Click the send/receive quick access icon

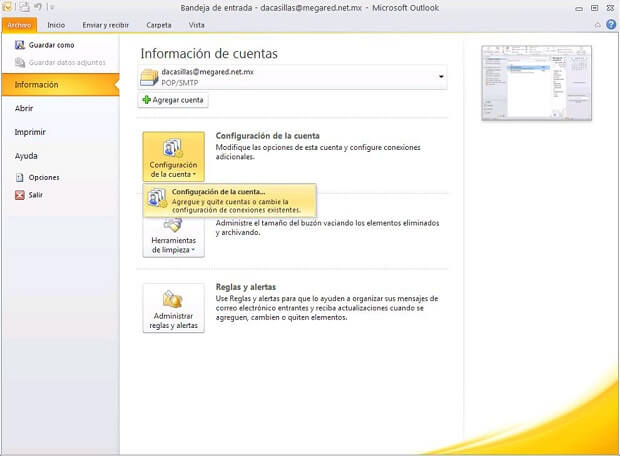pos(24,7)
